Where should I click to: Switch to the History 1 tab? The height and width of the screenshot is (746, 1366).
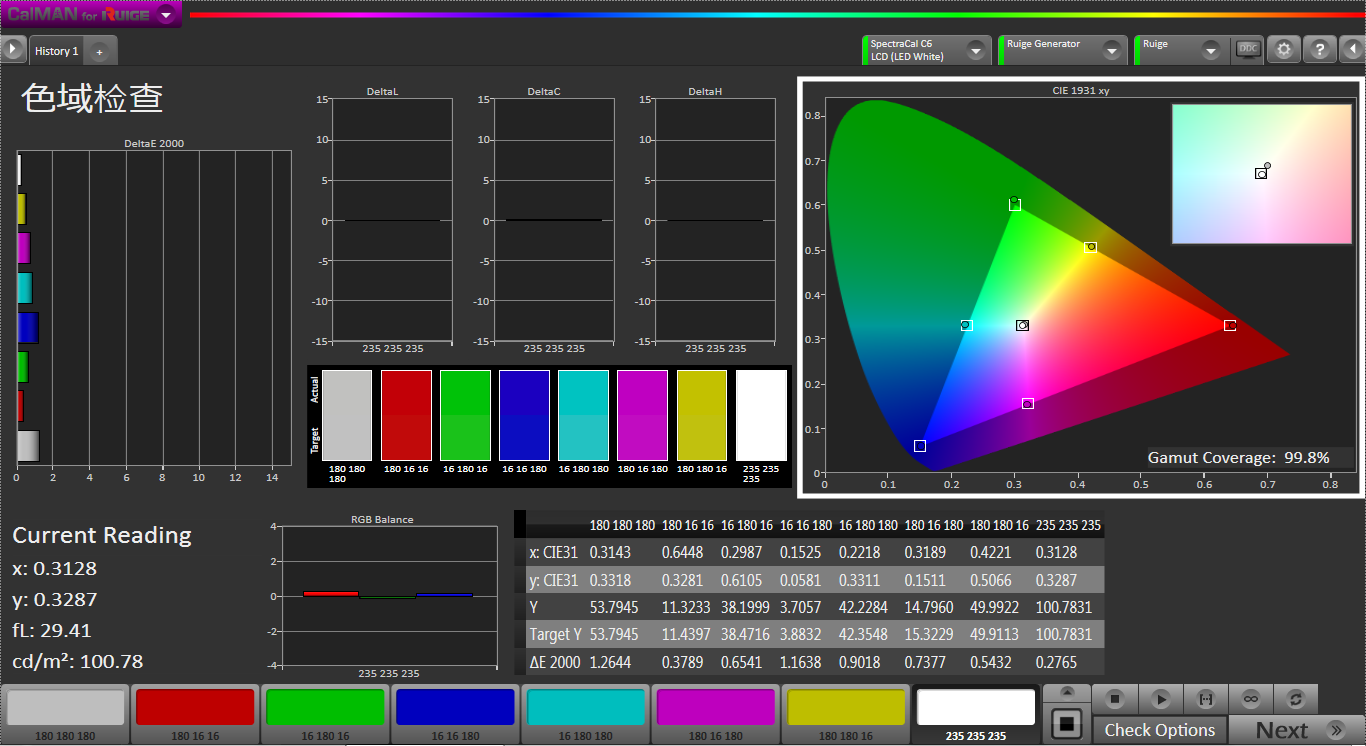click(x=57, y=51)
